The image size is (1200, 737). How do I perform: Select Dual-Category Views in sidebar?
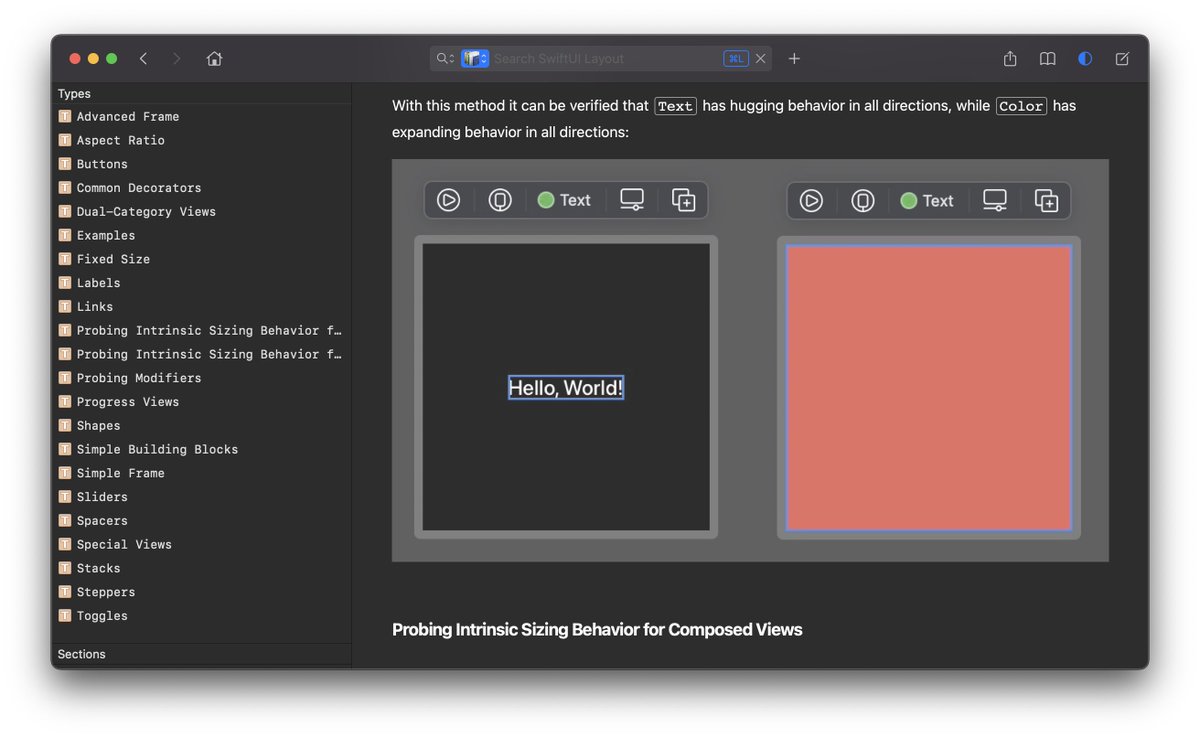click(201, 212)
